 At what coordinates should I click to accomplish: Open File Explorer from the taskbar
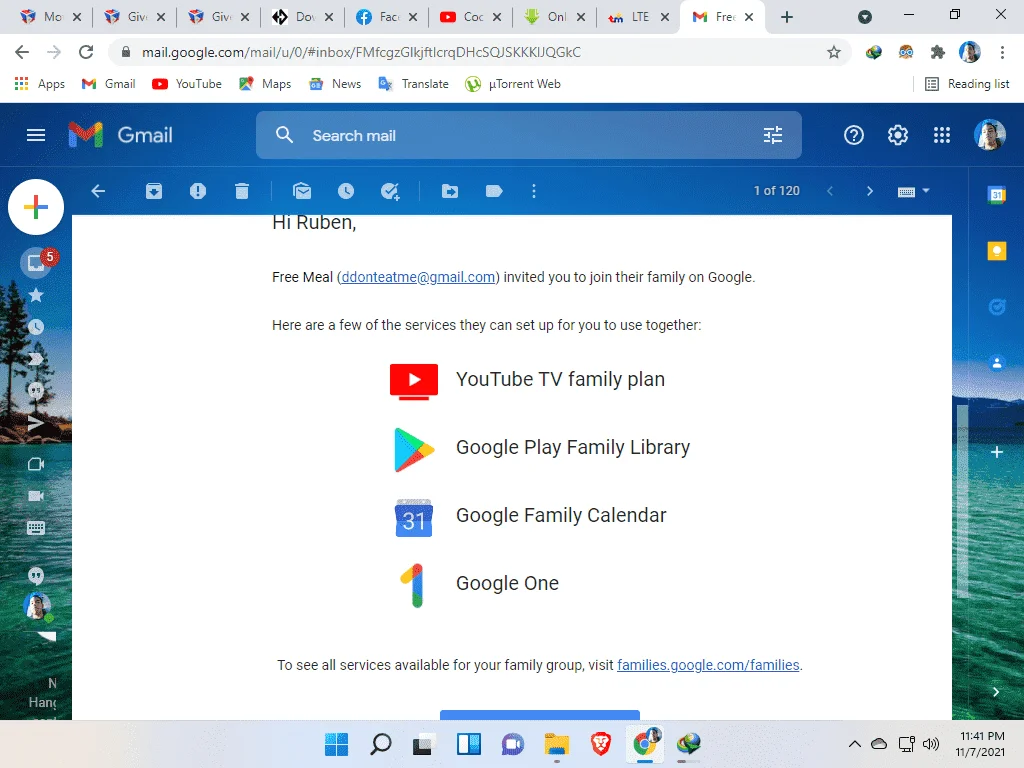coord(556,744)
